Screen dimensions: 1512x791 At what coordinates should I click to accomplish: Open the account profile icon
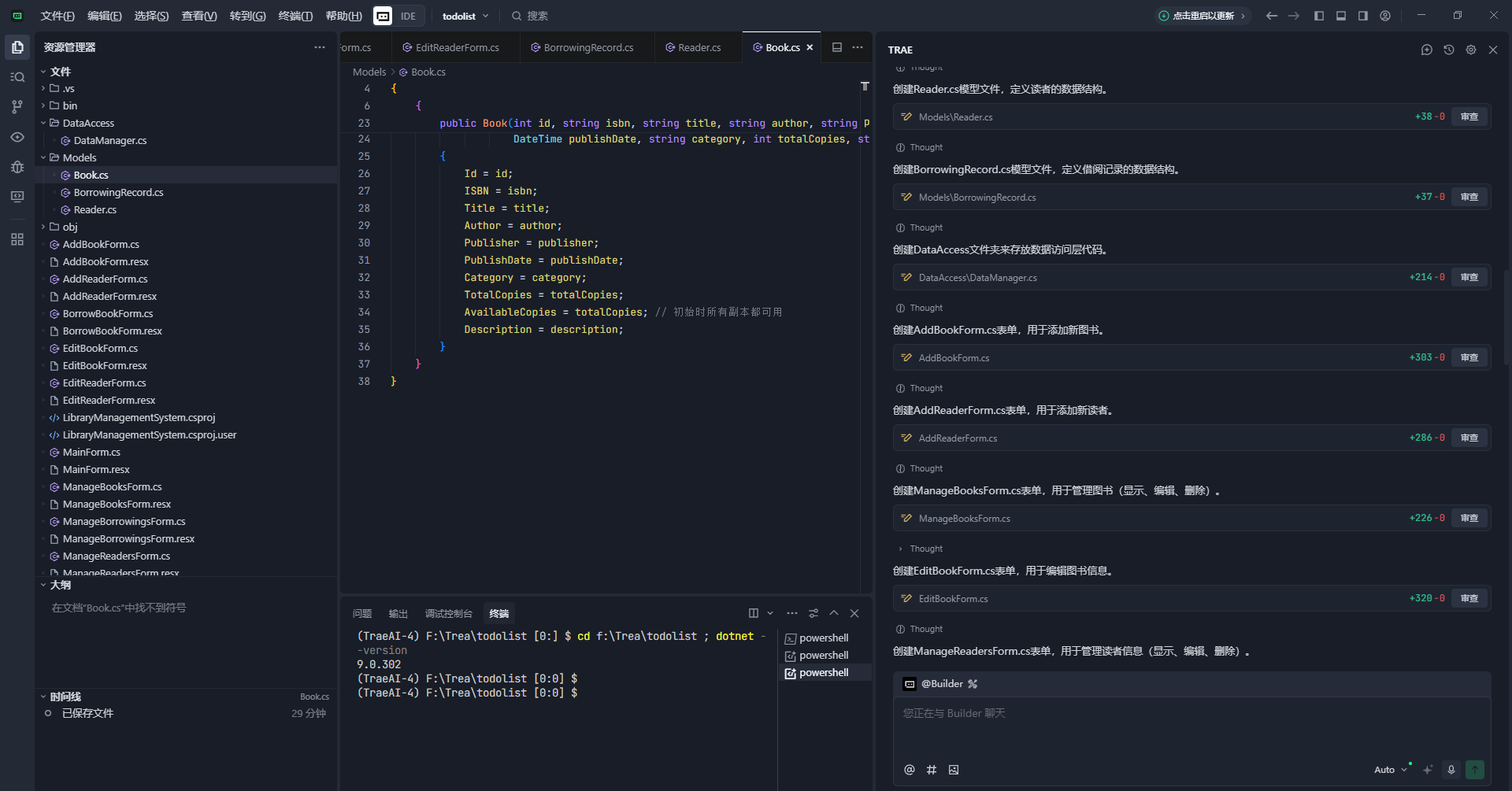(1385, 16)
